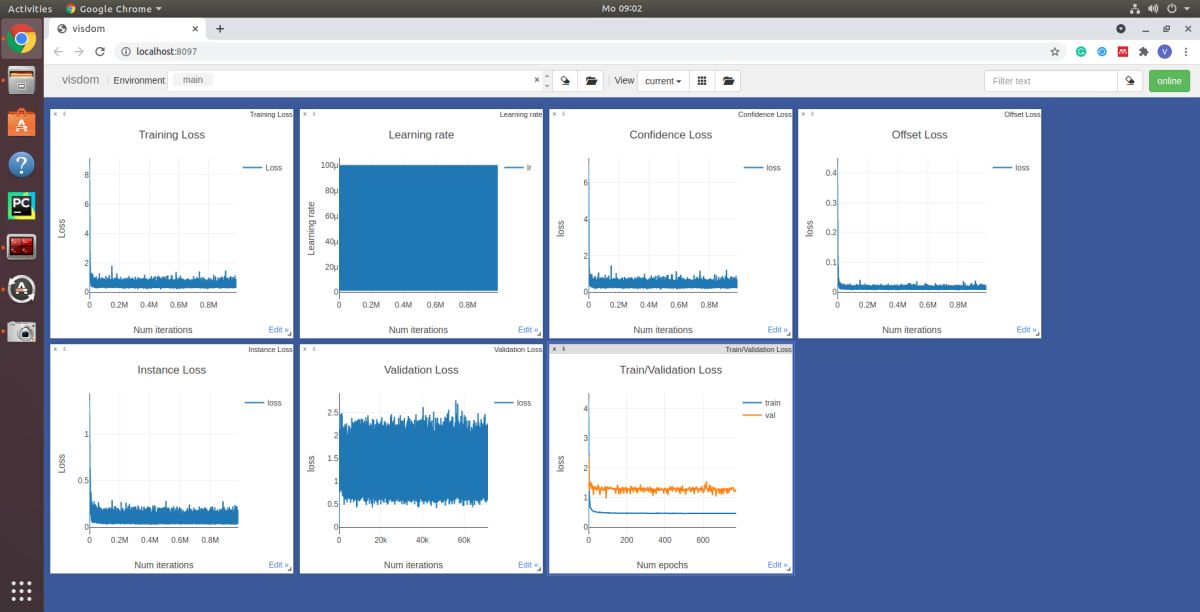Toggle the lr trace in Learning rate legend
1200x612 pixels.
click(x=518, y=168)
